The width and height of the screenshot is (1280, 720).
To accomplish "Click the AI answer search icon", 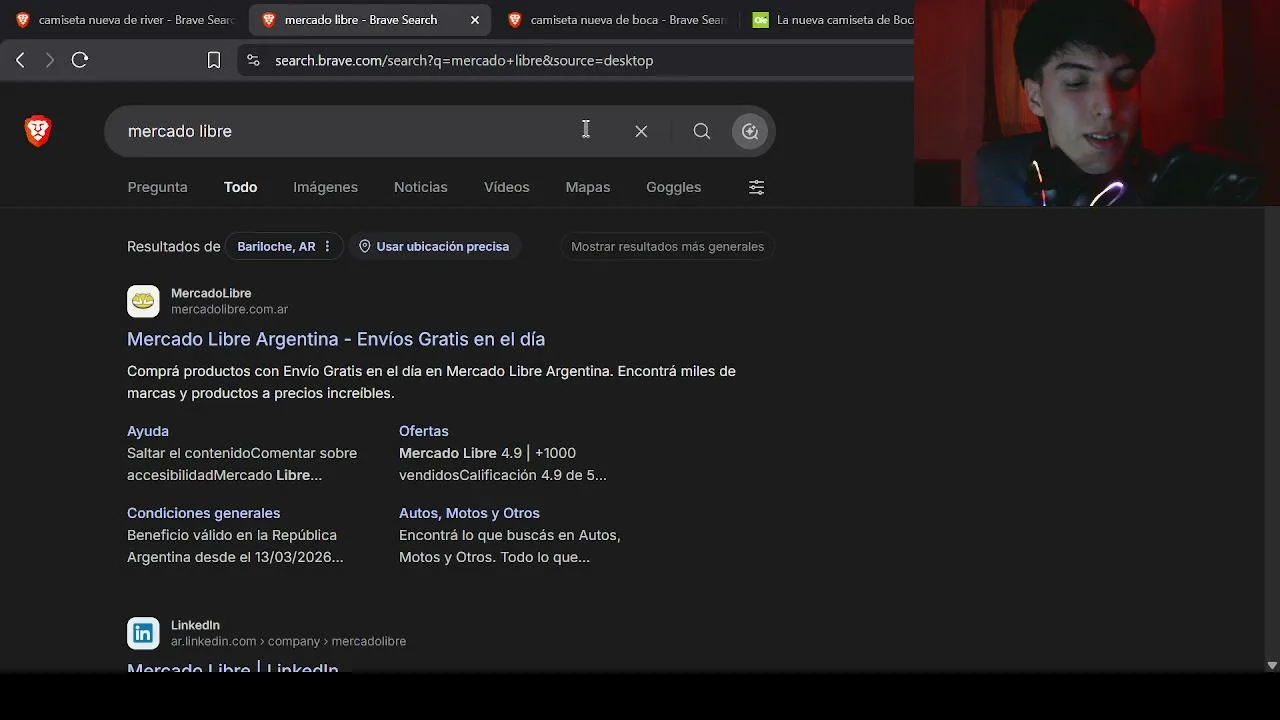I will pyautogui.click(x=750, y=131).
